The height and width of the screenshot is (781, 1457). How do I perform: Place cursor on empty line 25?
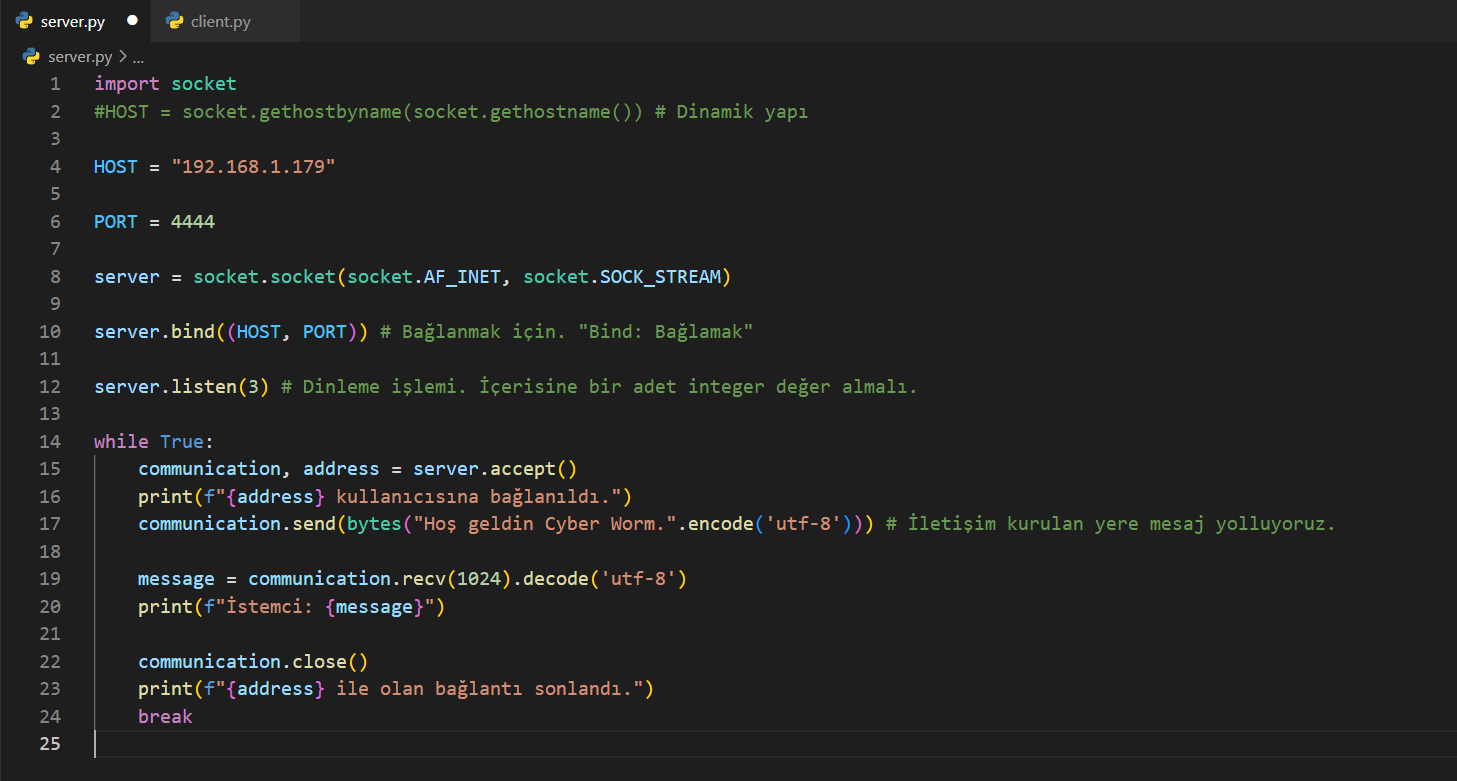pos(400,743)
